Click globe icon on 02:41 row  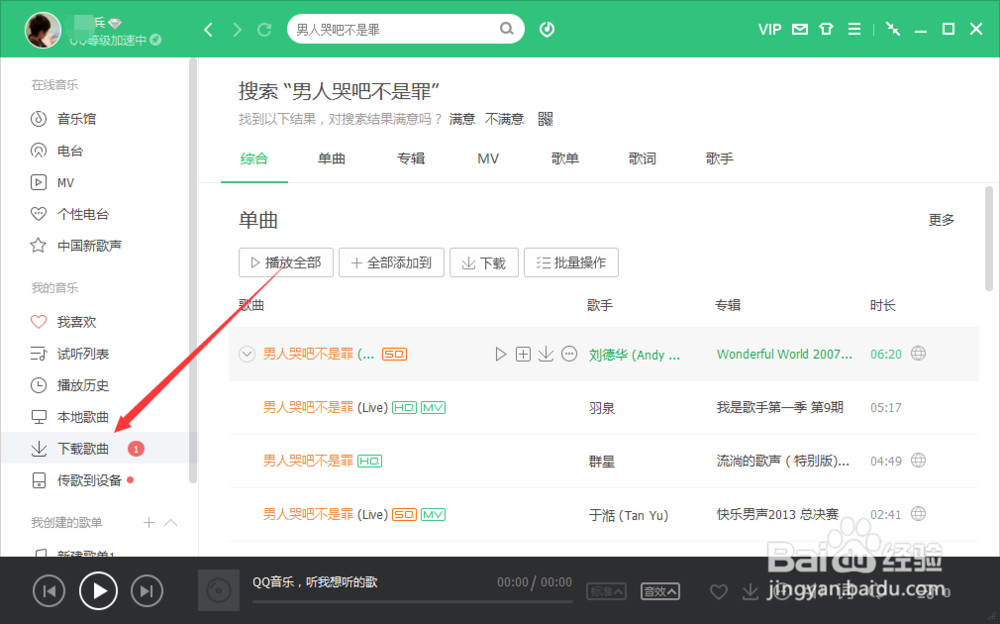[918, 514]
